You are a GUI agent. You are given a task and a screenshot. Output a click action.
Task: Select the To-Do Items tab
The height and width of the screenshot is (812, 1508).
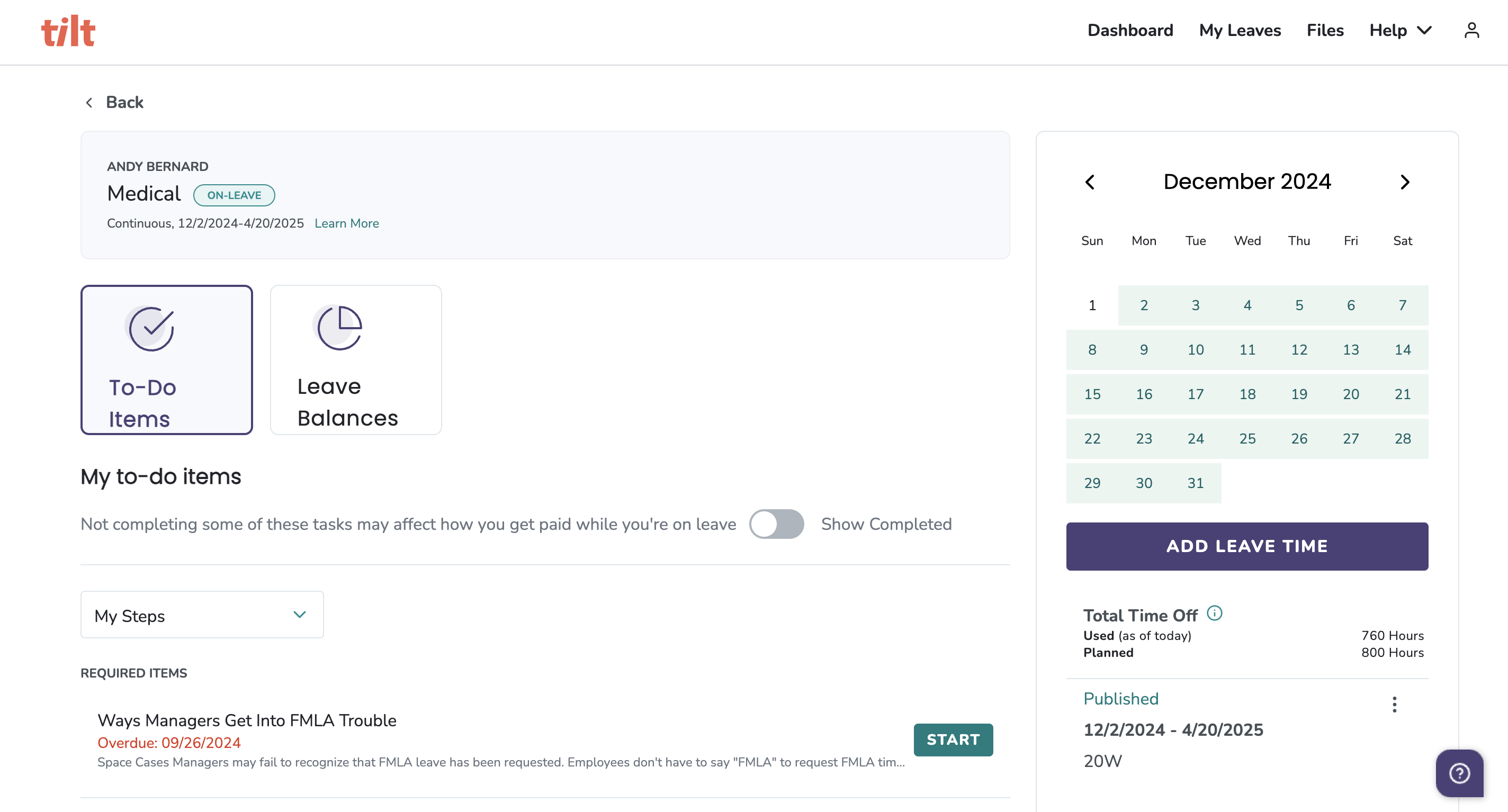tap(167, 360)
